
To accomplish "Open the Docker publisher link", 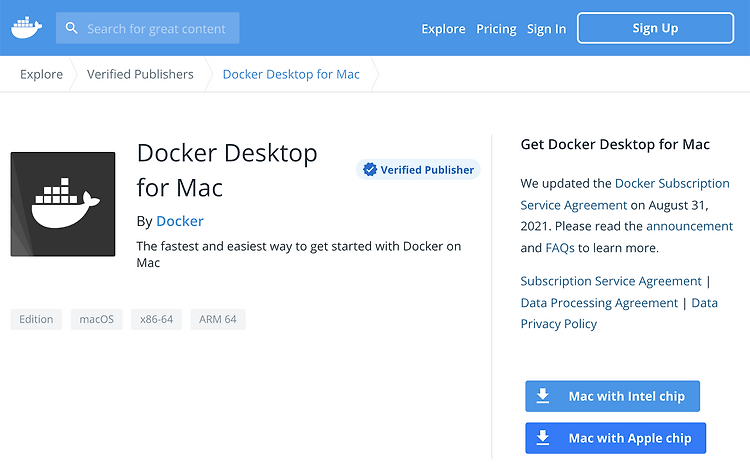I will point(180,221).
